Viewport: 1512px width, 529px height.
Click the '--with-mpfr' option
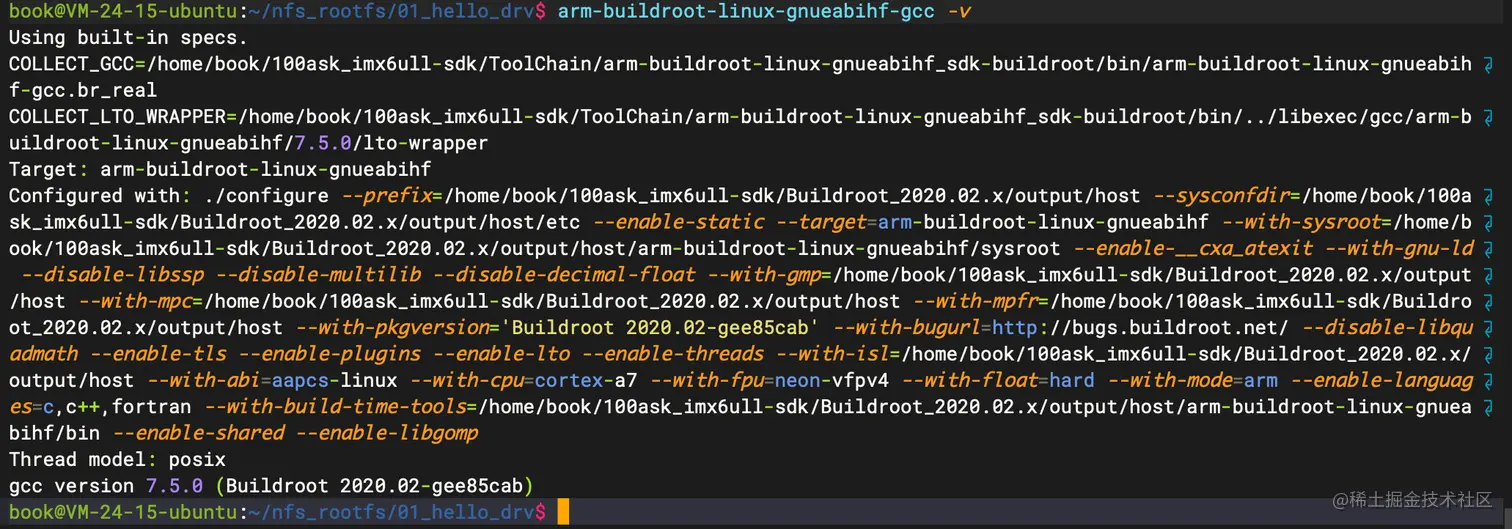tap(974, 301)
